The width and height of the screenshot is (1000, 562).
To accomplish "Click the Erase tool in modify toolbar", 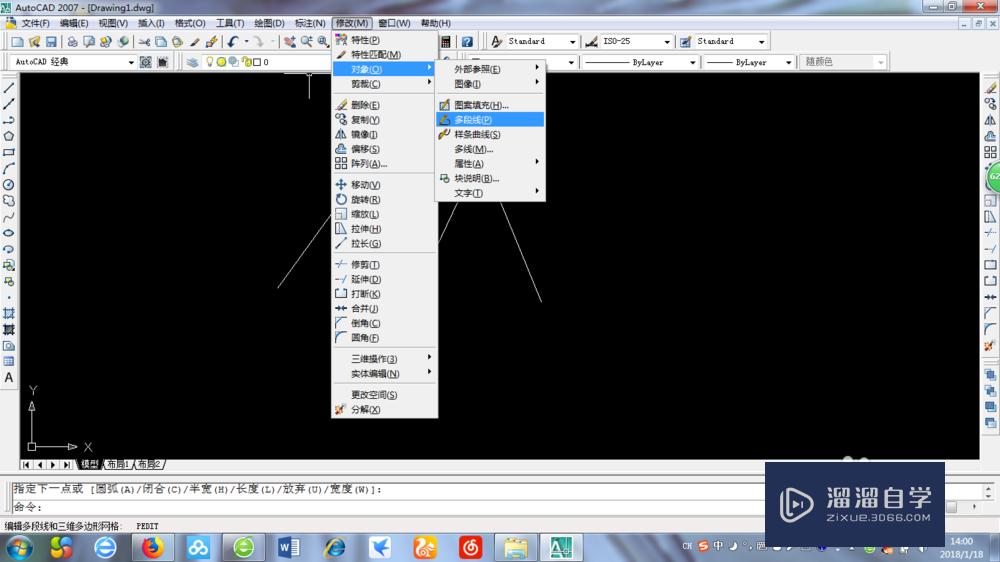I will tap(990, 88).
